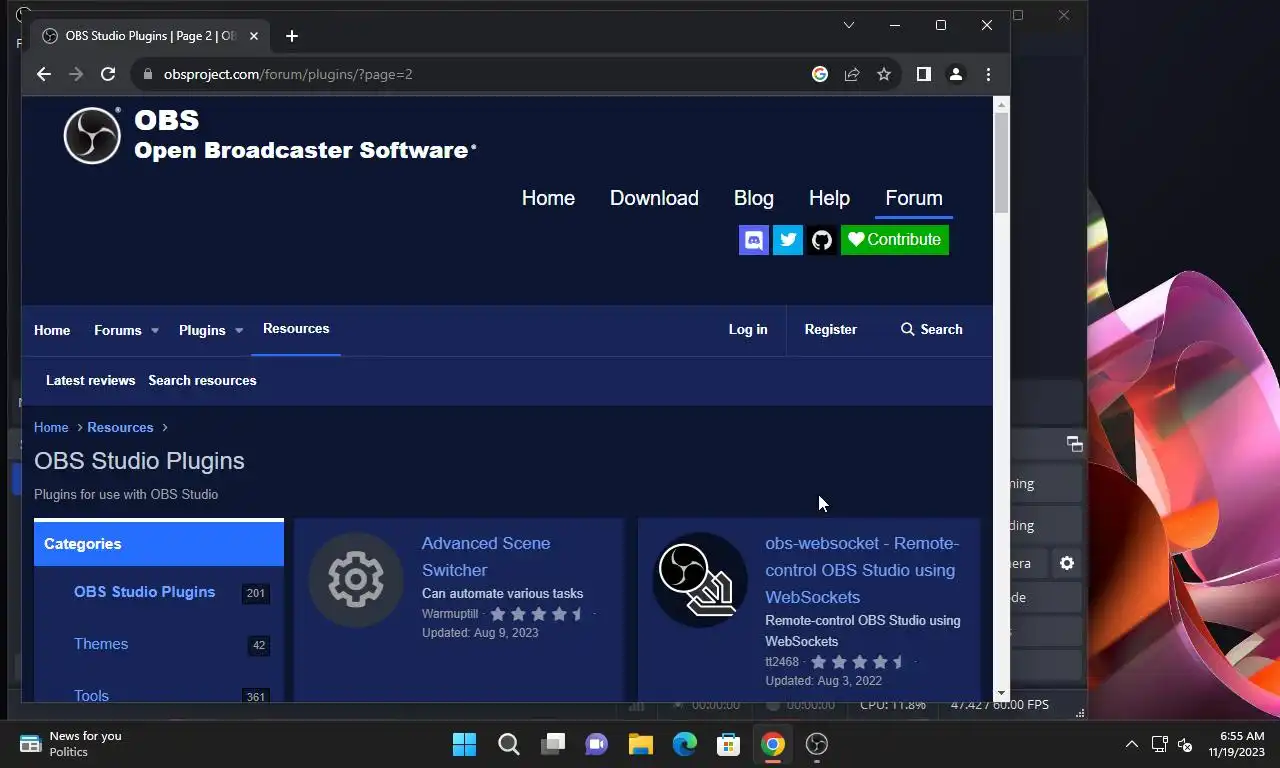
Task: Click the green Contribute button
Action: (x=895, y=240)
